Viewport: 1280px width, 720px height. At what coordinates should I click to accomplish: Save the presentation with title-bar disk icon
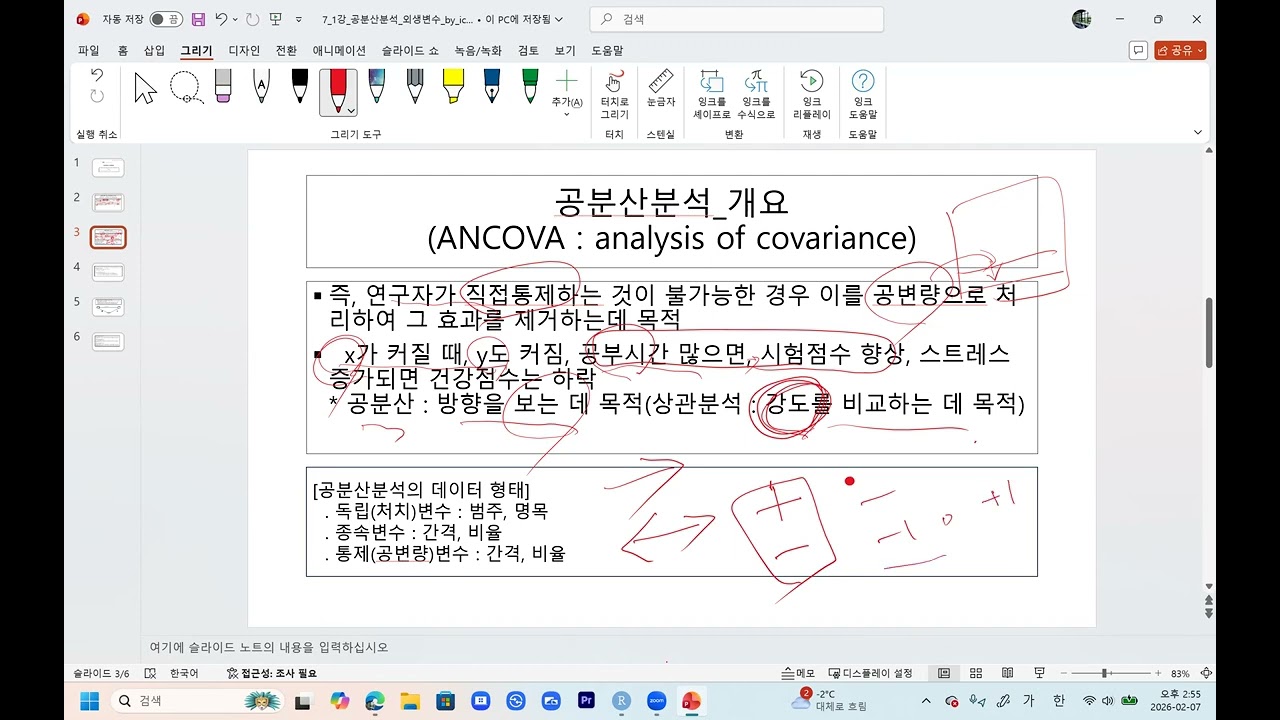click(198, 19)
